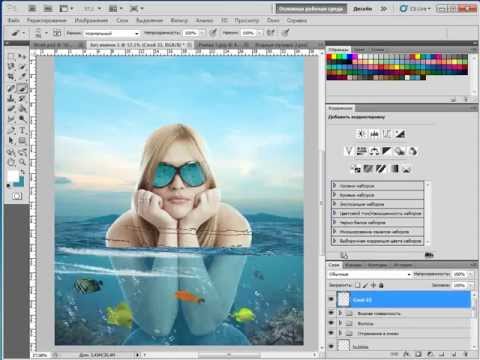Activate the Основная рабочая среда workspace

(x=311, y=9)
